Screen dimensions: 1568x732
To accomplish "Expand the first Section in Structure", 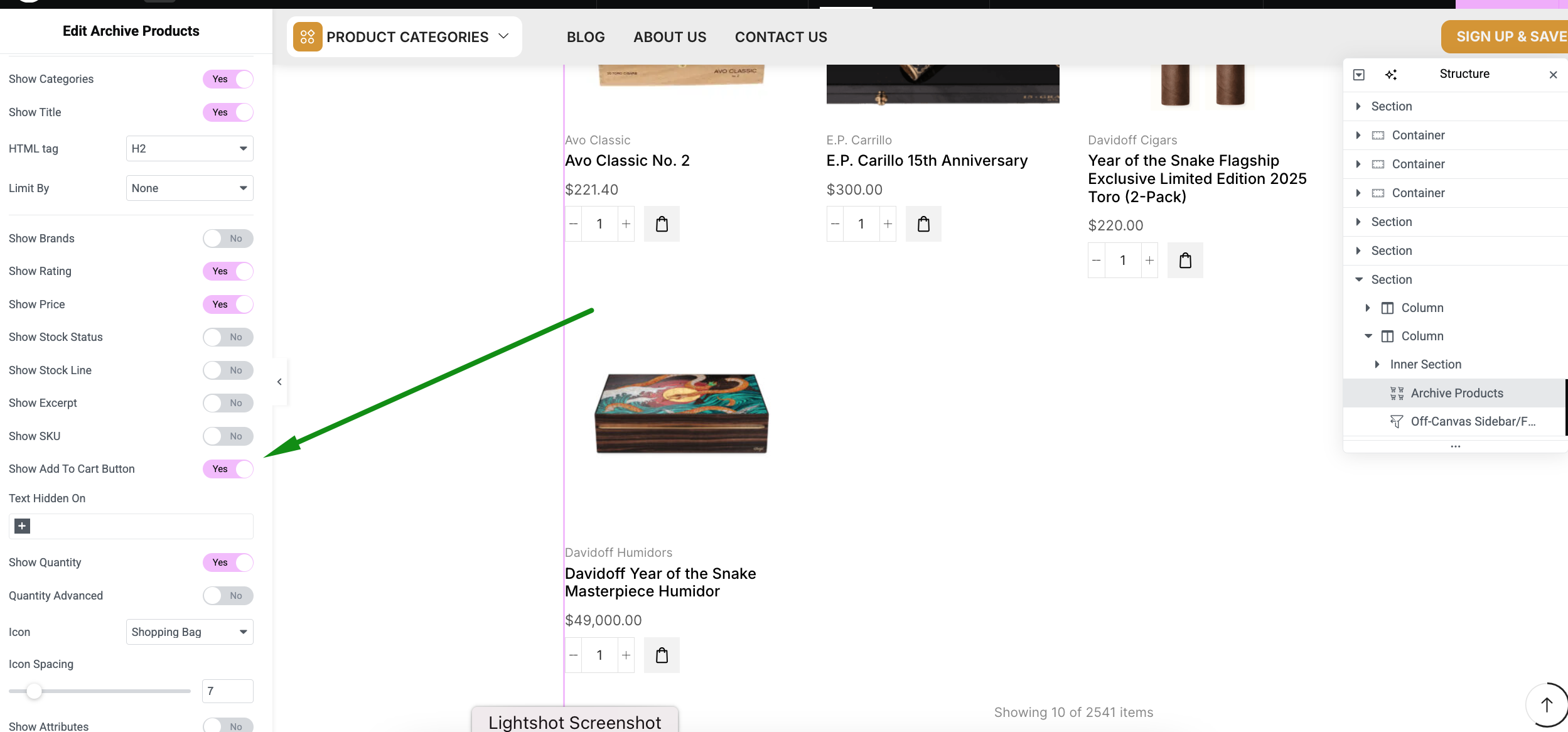I will [1358, 107].
